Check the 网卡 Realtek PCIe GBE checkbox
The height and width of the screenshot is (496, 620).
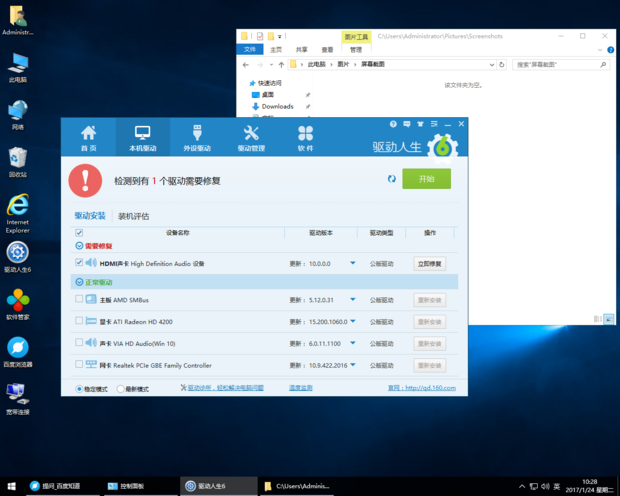[x=79, y=364]
